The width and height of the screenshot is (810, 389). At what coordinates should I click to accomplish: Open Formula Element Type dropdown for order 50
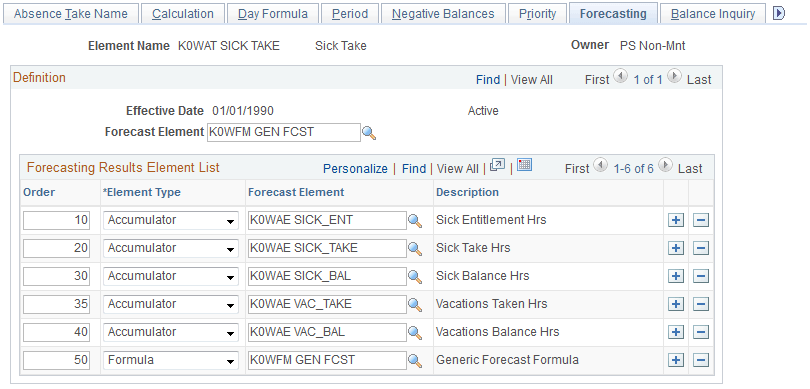(171, 360)
